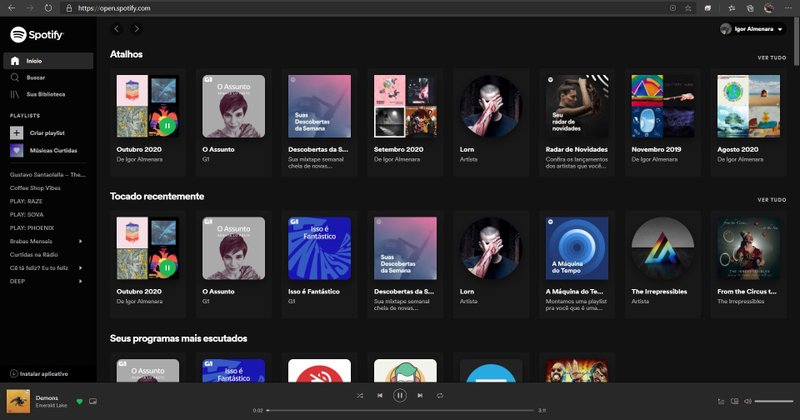Screen dimensions: 800x420
Task: Open Músicas Curtidas heart icon
Action: (16, 151)
